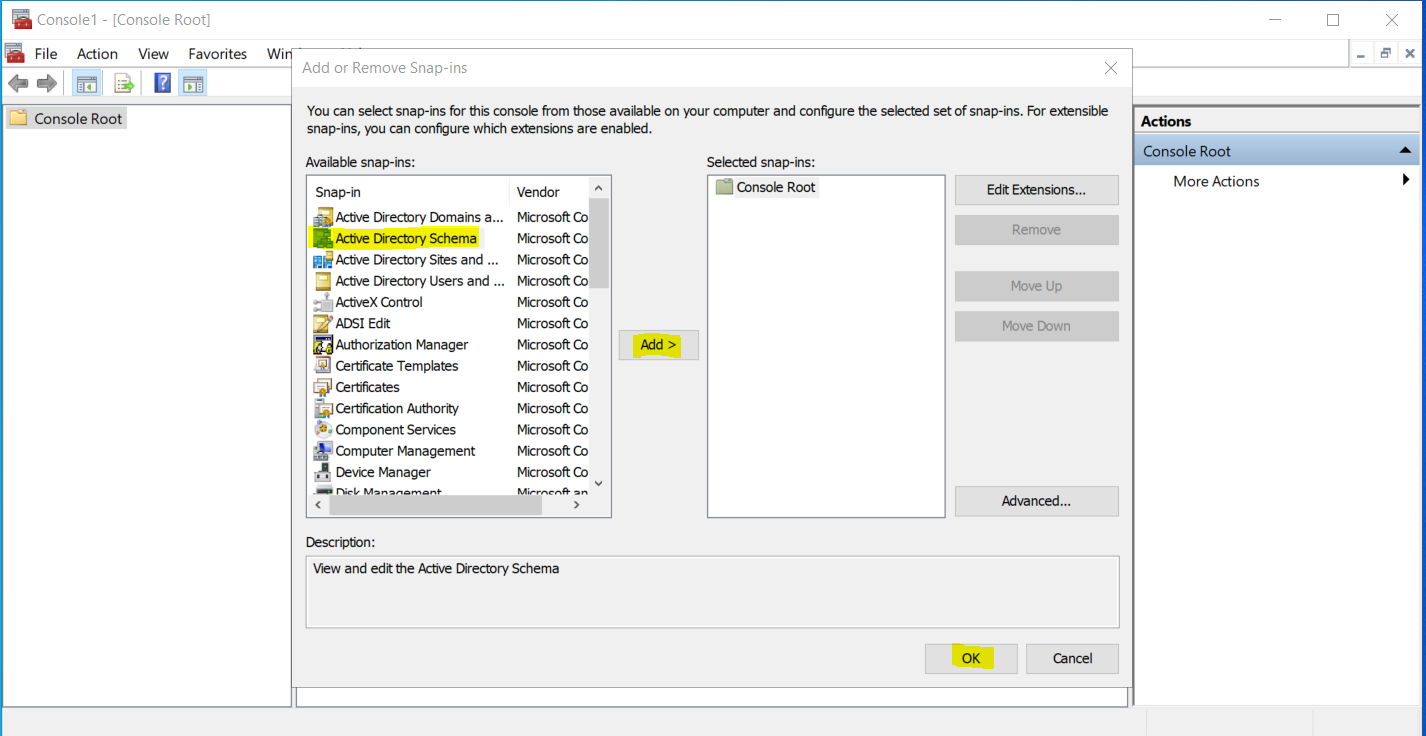Open the Edit Extensions dialog
Screen dimensions: 1426x736
[1036, 190]
